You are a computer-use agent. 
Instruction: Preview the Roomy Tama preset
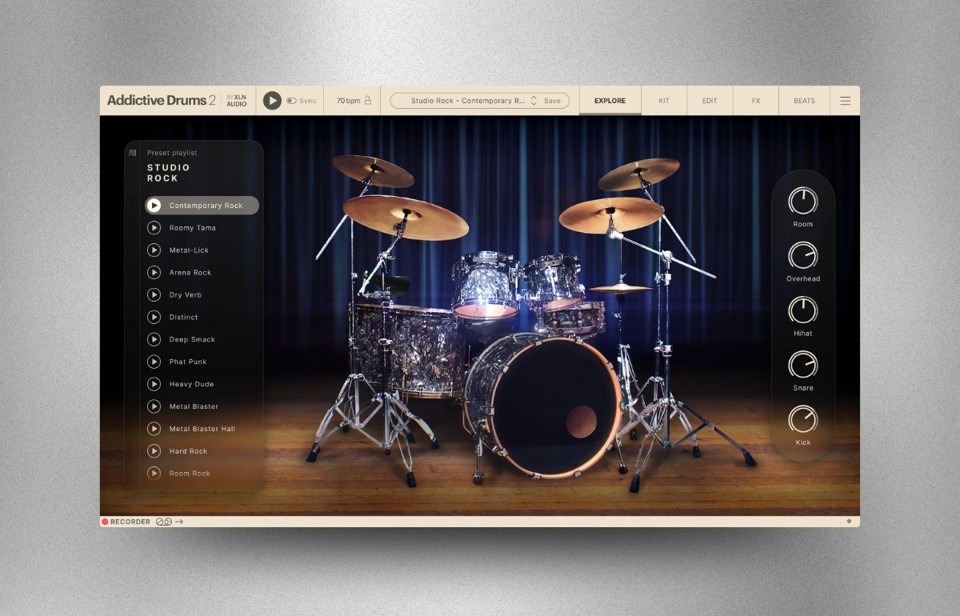tap(154, 228)
